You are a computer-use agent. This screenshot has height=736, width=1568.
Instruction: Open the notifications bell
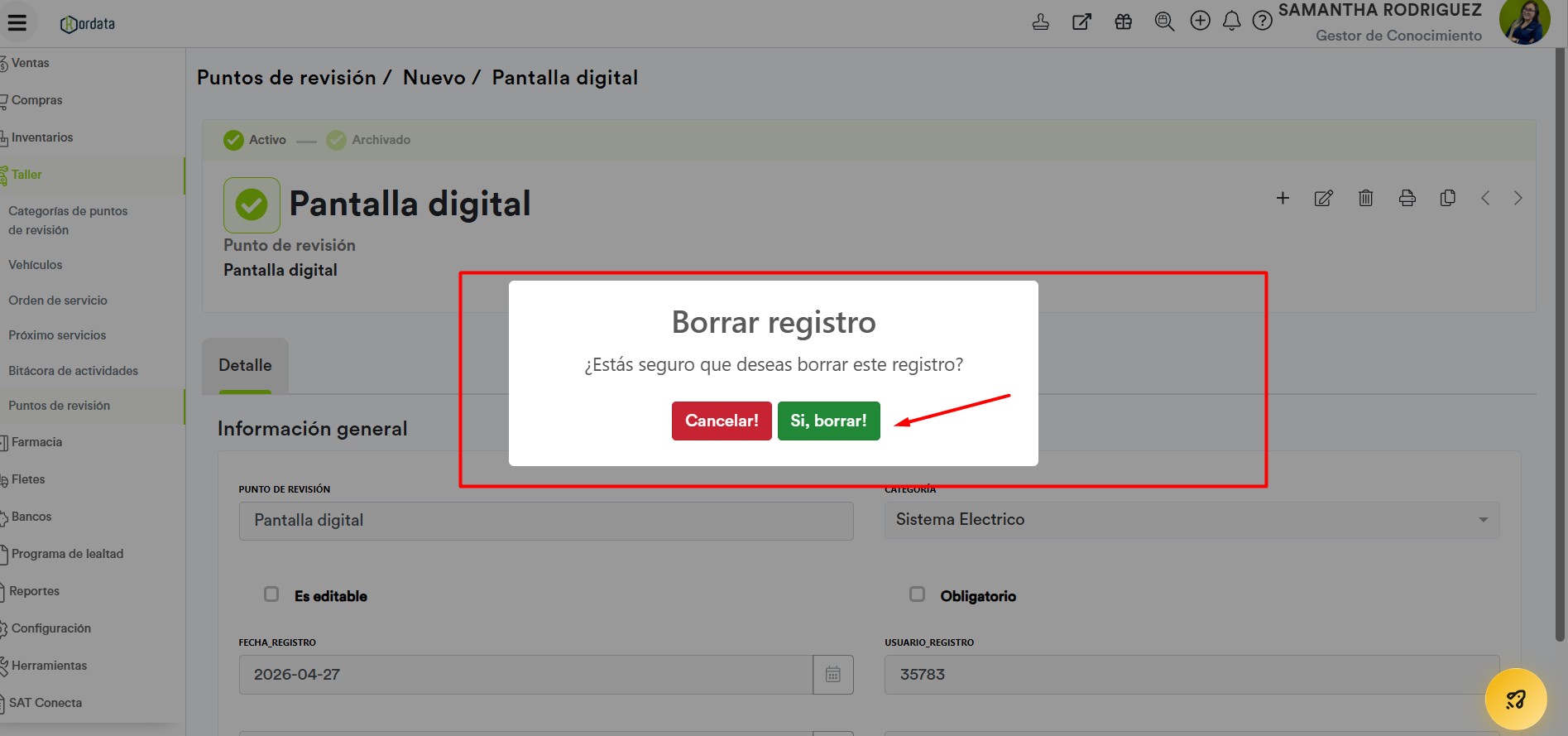pyautogui.click(x=1231, y=21)
